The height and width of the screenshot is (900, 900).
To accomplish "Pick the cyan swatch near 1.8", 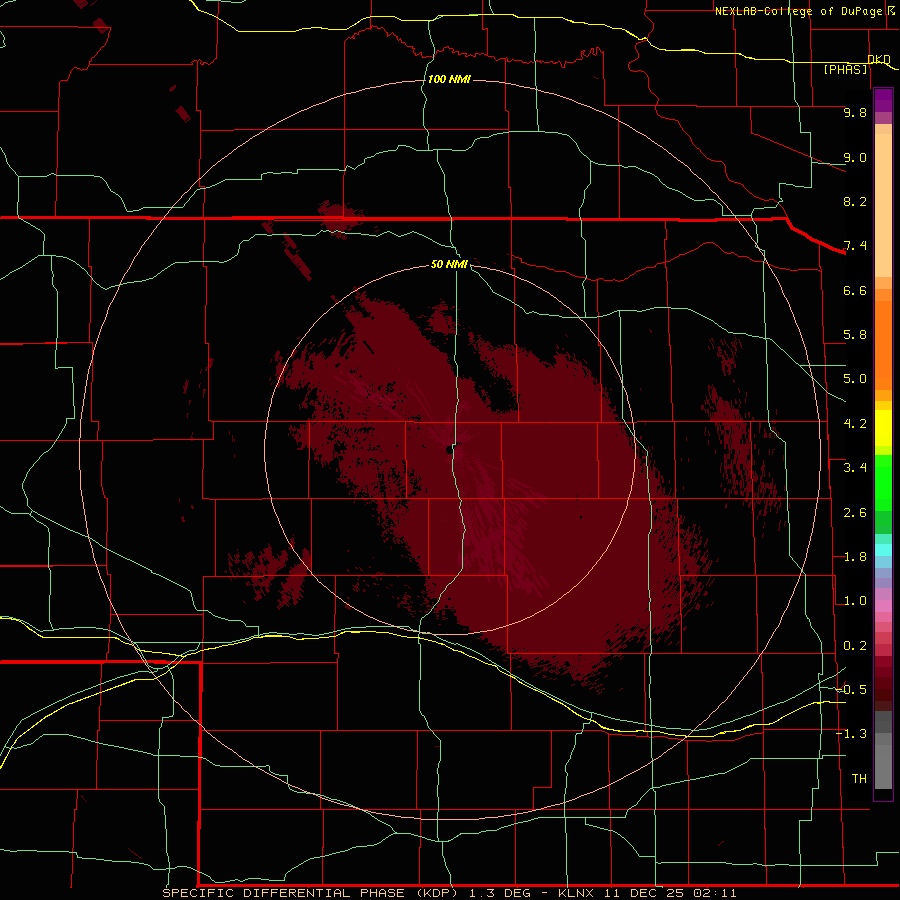I will pos(883,550).
